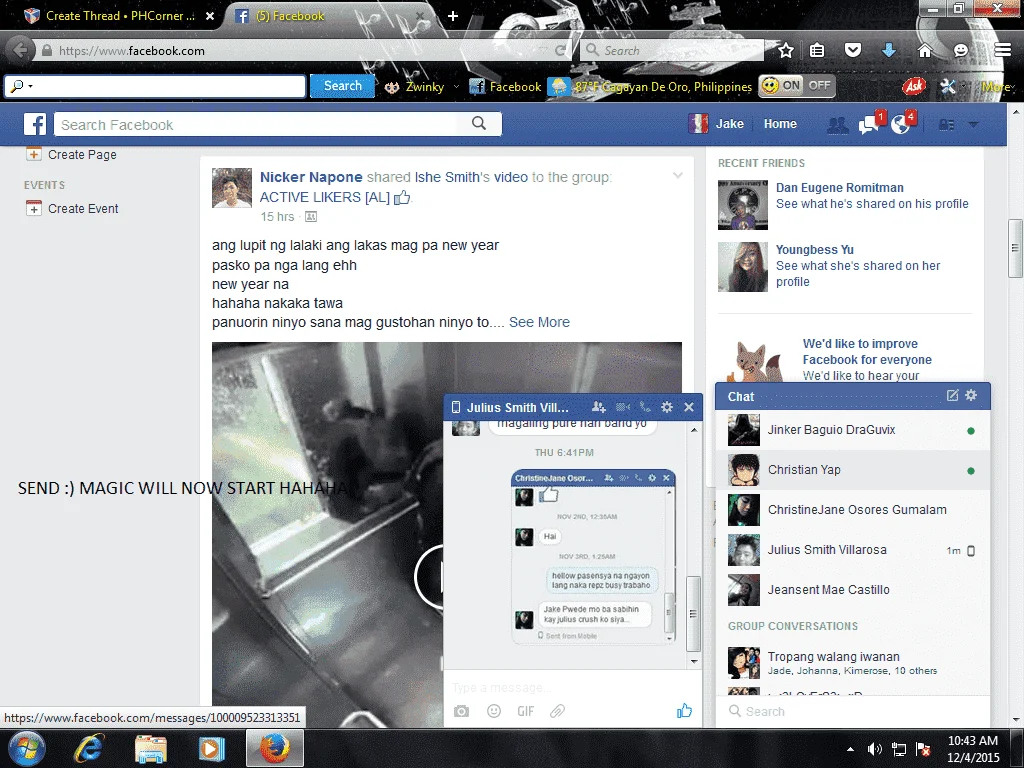
Task: Click Create Page in the left sidebar
Action: (x=82, y=155)
